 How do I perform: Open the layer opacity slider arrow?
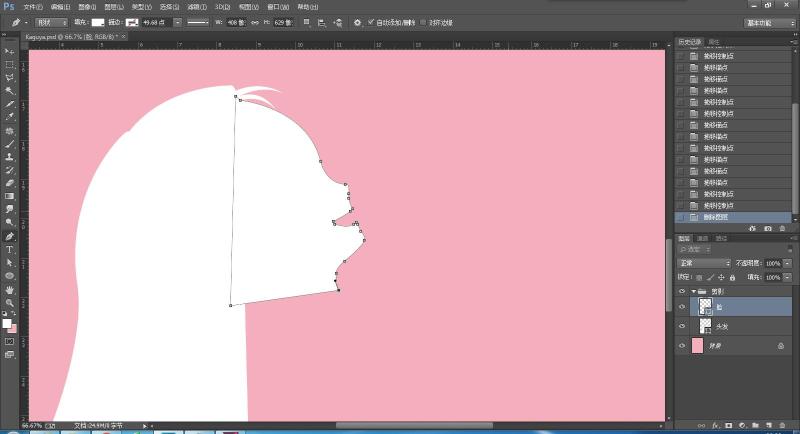788,263
